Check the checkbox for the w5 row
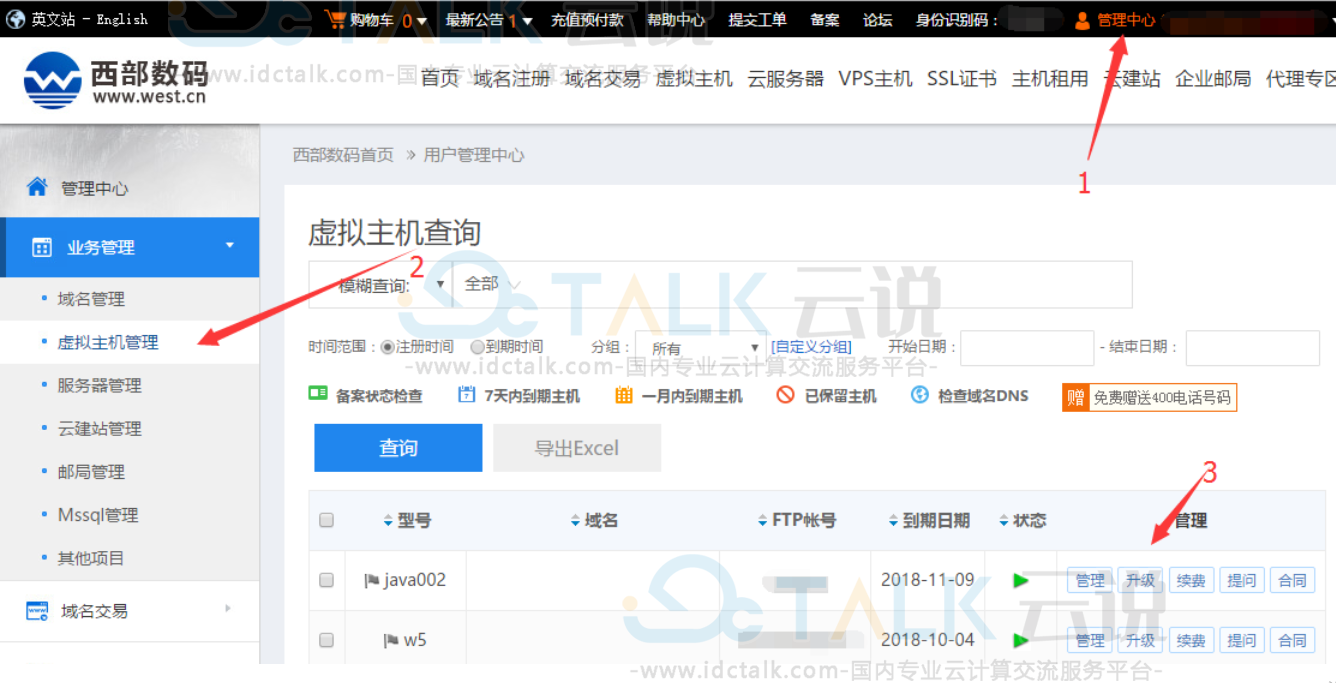 tap(326, 640)
